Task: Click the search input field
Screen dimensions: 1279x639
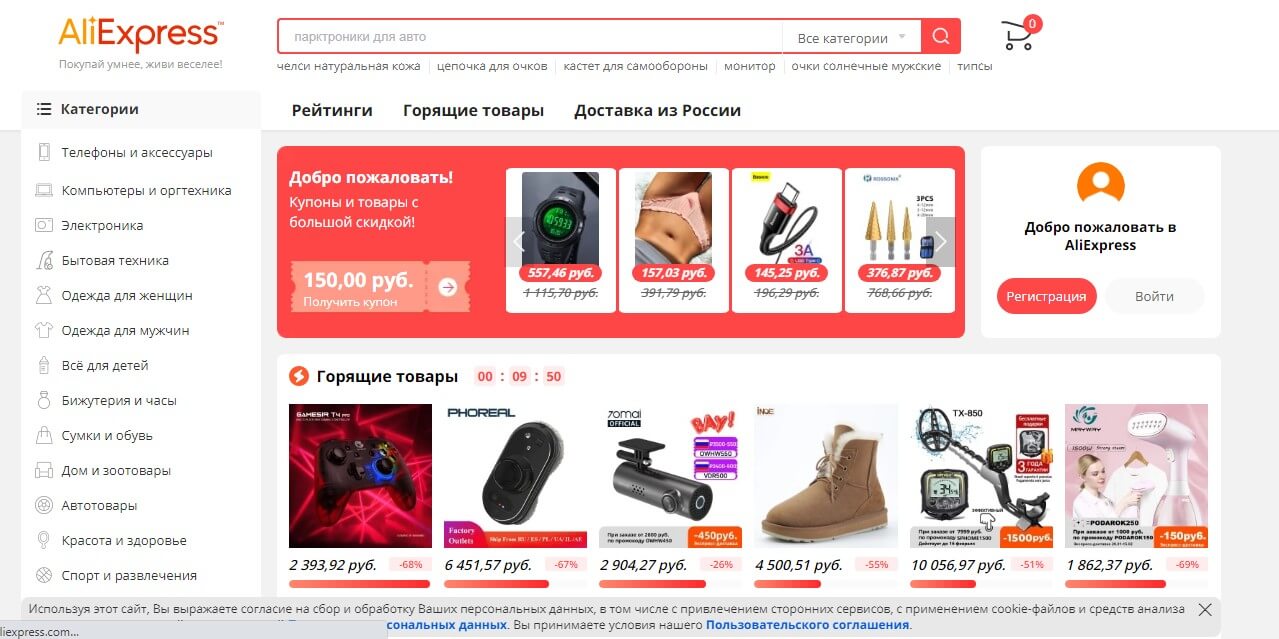Action: point(530,37)
